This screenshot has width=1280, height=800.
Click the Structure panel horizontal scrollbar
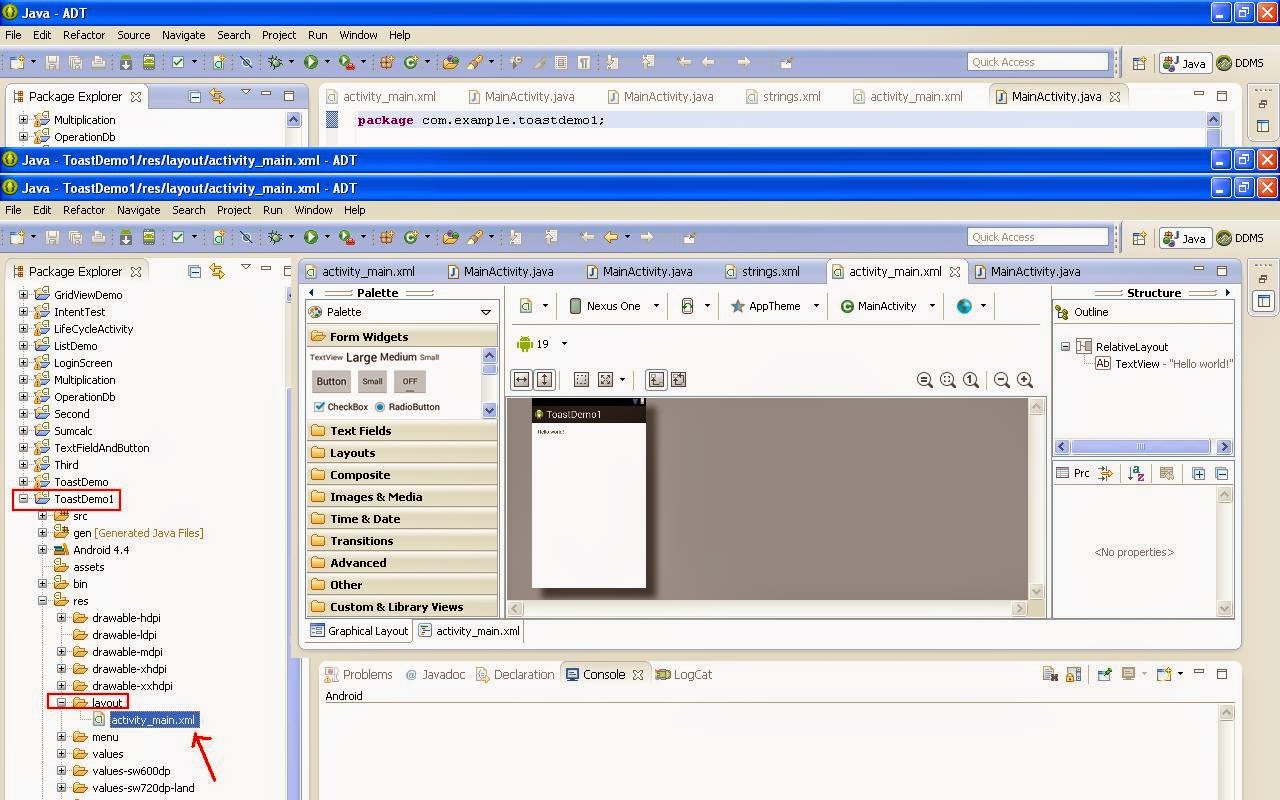[1143, 447]
